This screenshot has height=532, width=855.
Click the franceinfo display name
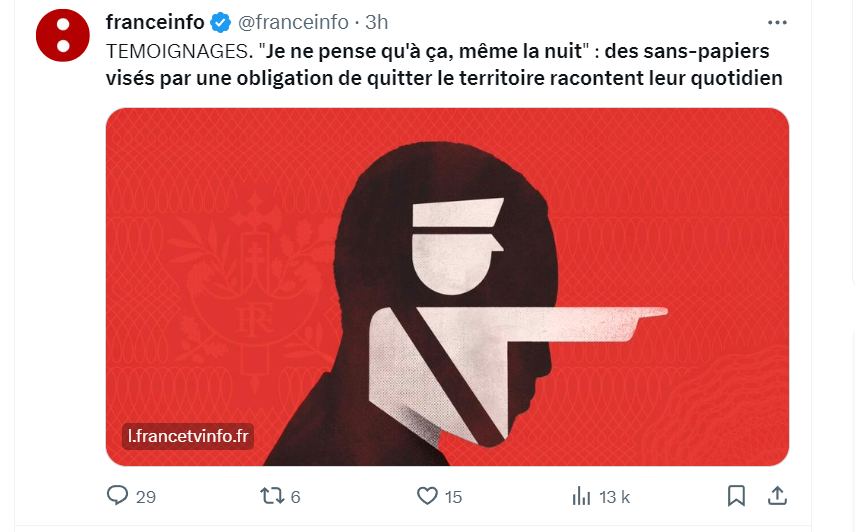tap(155, 22)
